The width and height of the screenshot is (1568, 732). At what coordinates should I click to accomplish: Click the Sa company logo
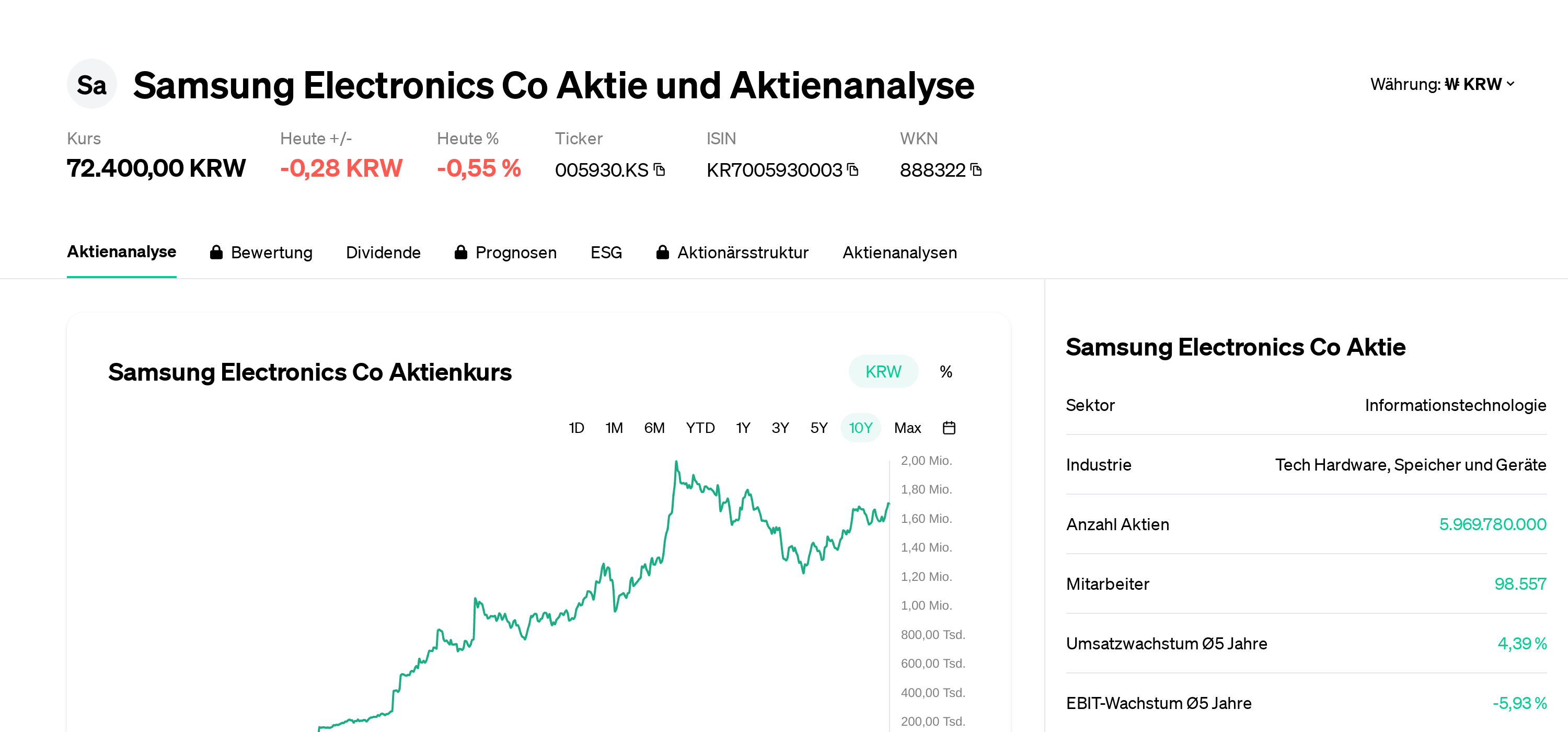[x=91, y=84]
